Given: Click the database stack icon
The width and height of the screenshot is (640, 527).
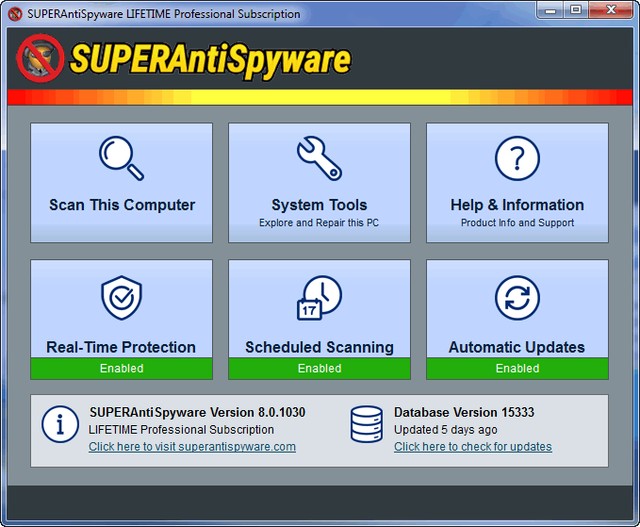Looking at the screenshot, I should (x=366, y=424).
